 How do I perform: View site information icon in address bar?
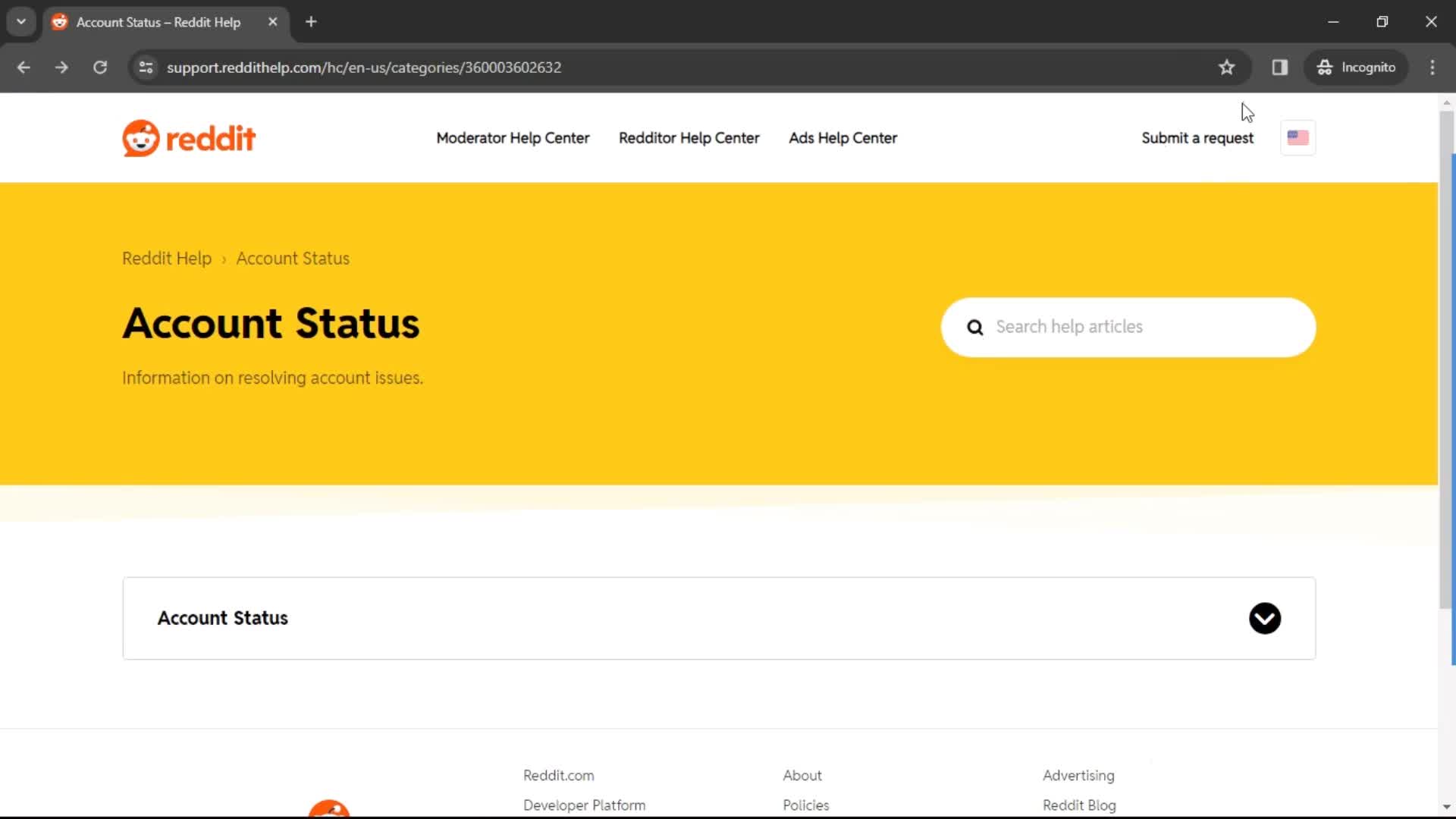pos(146,67)
